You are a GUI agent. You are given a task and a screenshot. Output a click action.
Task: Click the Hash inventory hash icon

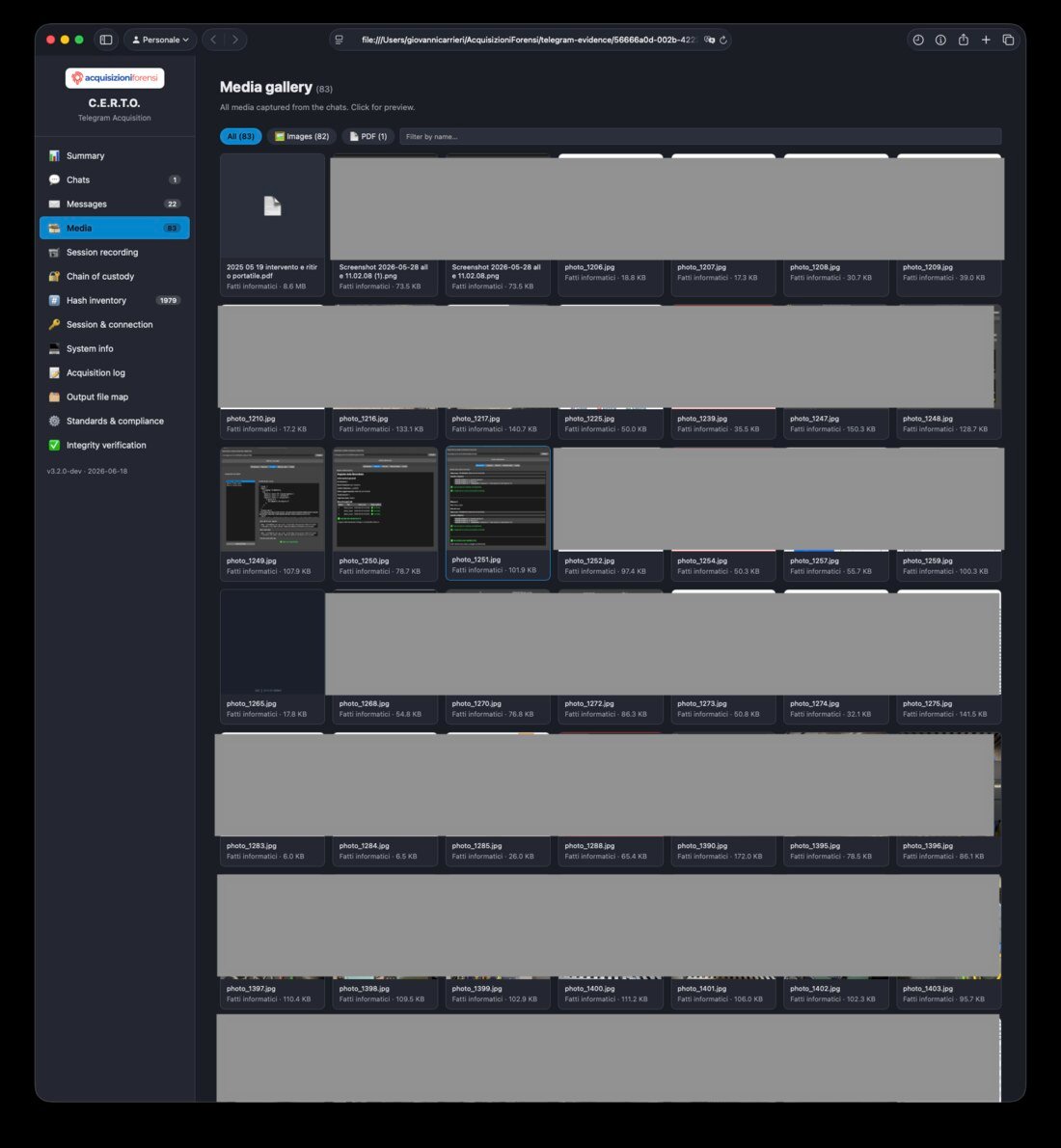click(x=54, y=300)
